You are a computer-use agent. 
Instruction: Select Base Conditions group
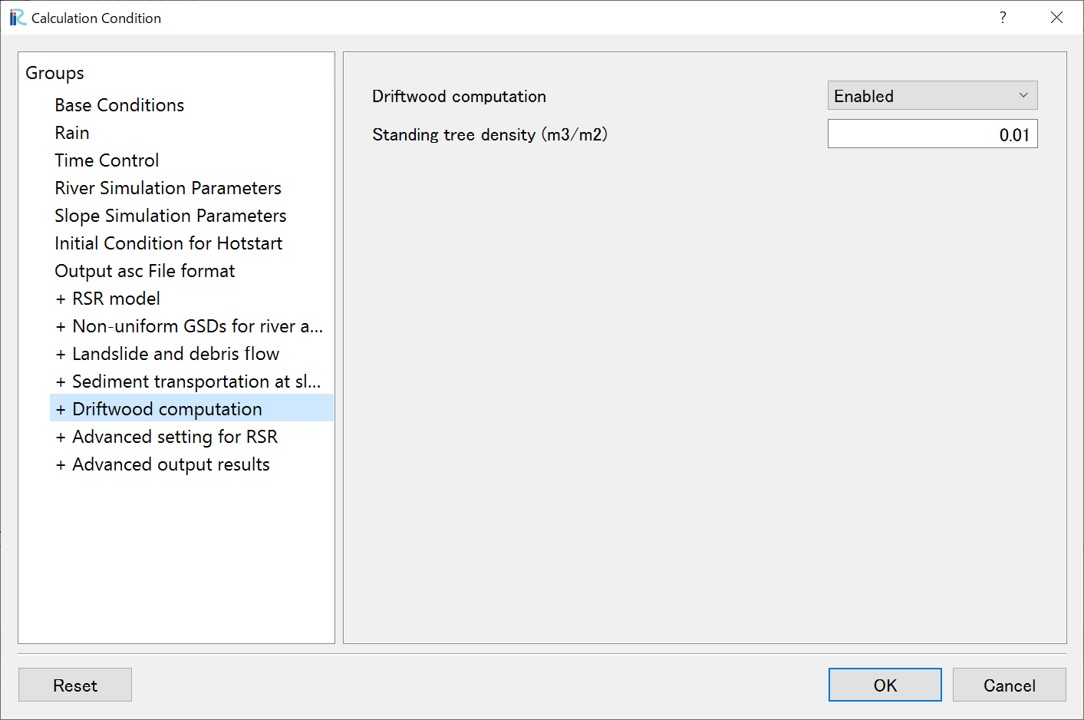click(x=119, y=105)
